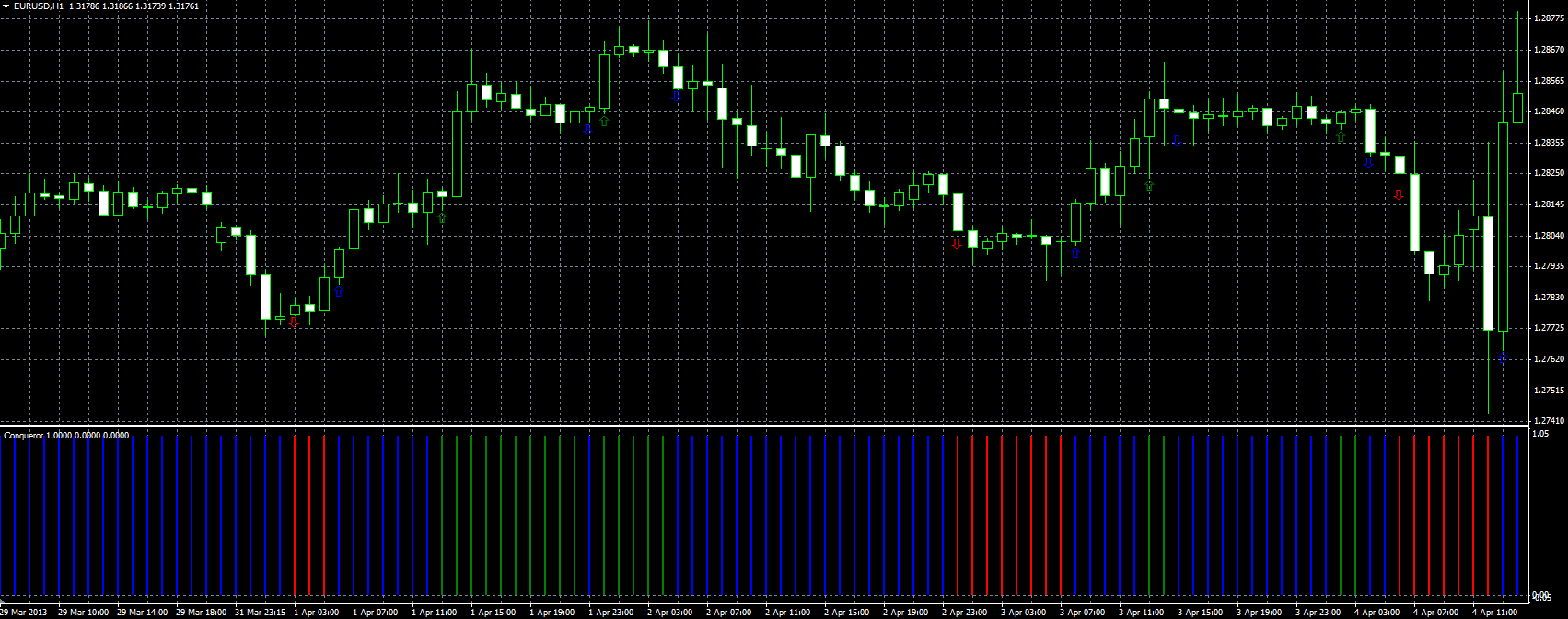Viewport: 1568px width, 619px height.
Task: Click the 2 Apr 07:00 time label
Action: click(x=729, y=612)
